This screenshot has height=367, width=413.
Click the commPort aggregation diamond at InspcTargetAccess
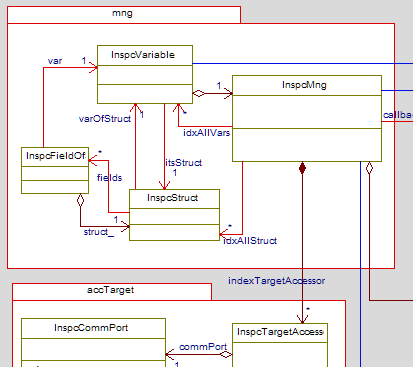pyautogui.click(x=226, y=354)
